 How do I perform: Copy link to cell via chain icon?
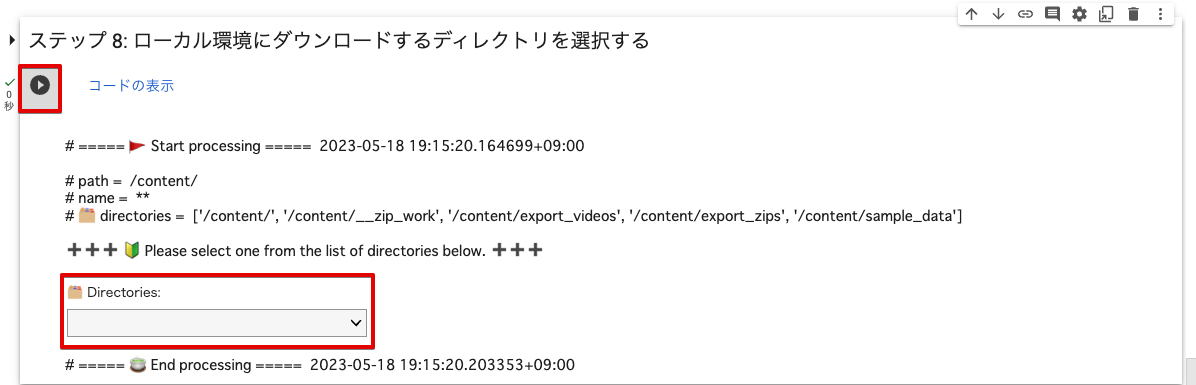tap(1025, 14)
